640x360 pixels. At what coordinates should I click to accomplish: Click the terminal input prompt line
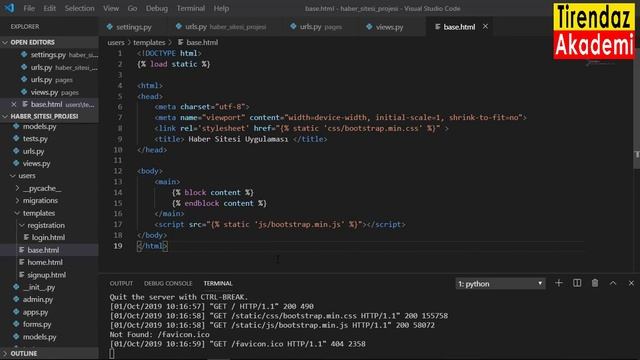pyautogui.click(x=112, y=353)
